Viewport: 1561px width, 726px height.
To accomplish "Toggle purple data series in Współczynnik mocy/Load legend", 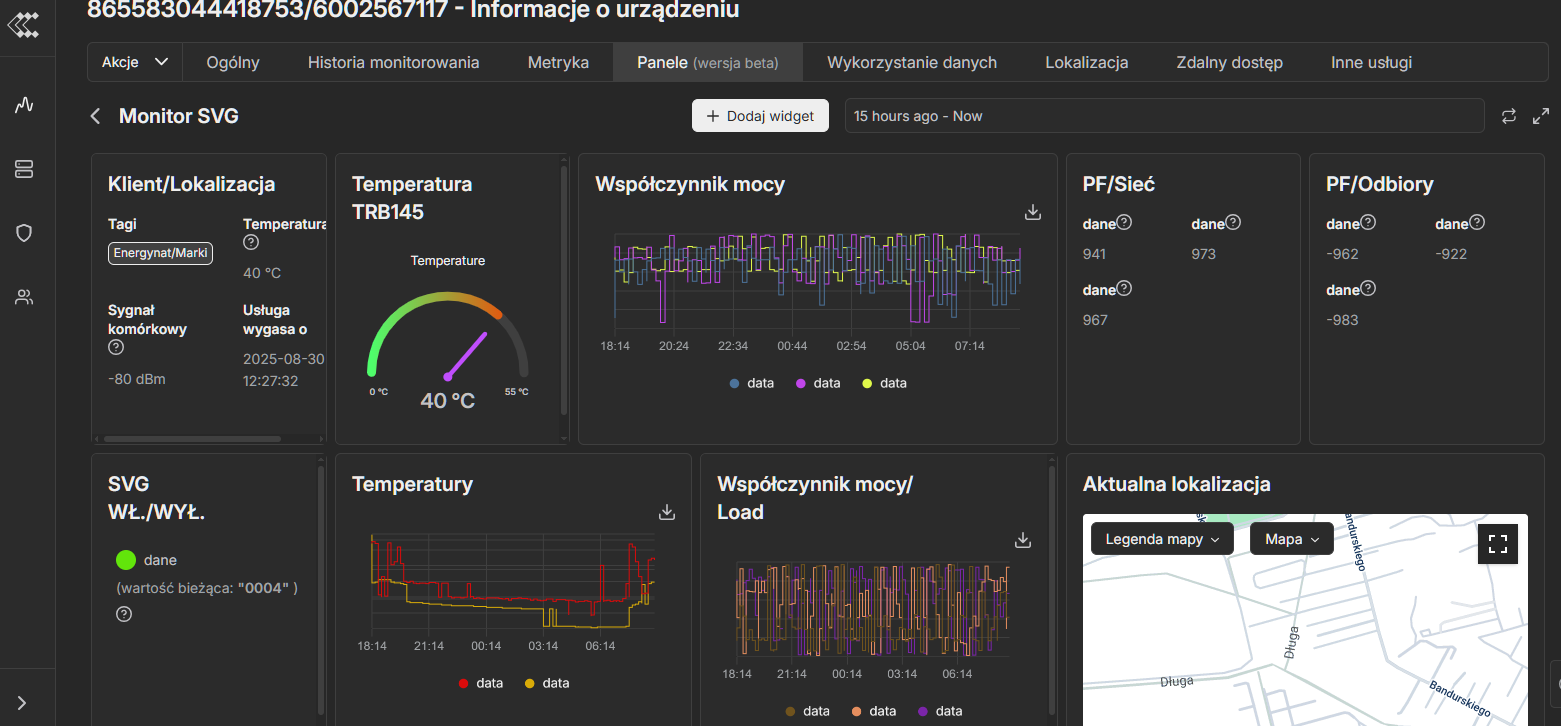I will coord(940,711).
